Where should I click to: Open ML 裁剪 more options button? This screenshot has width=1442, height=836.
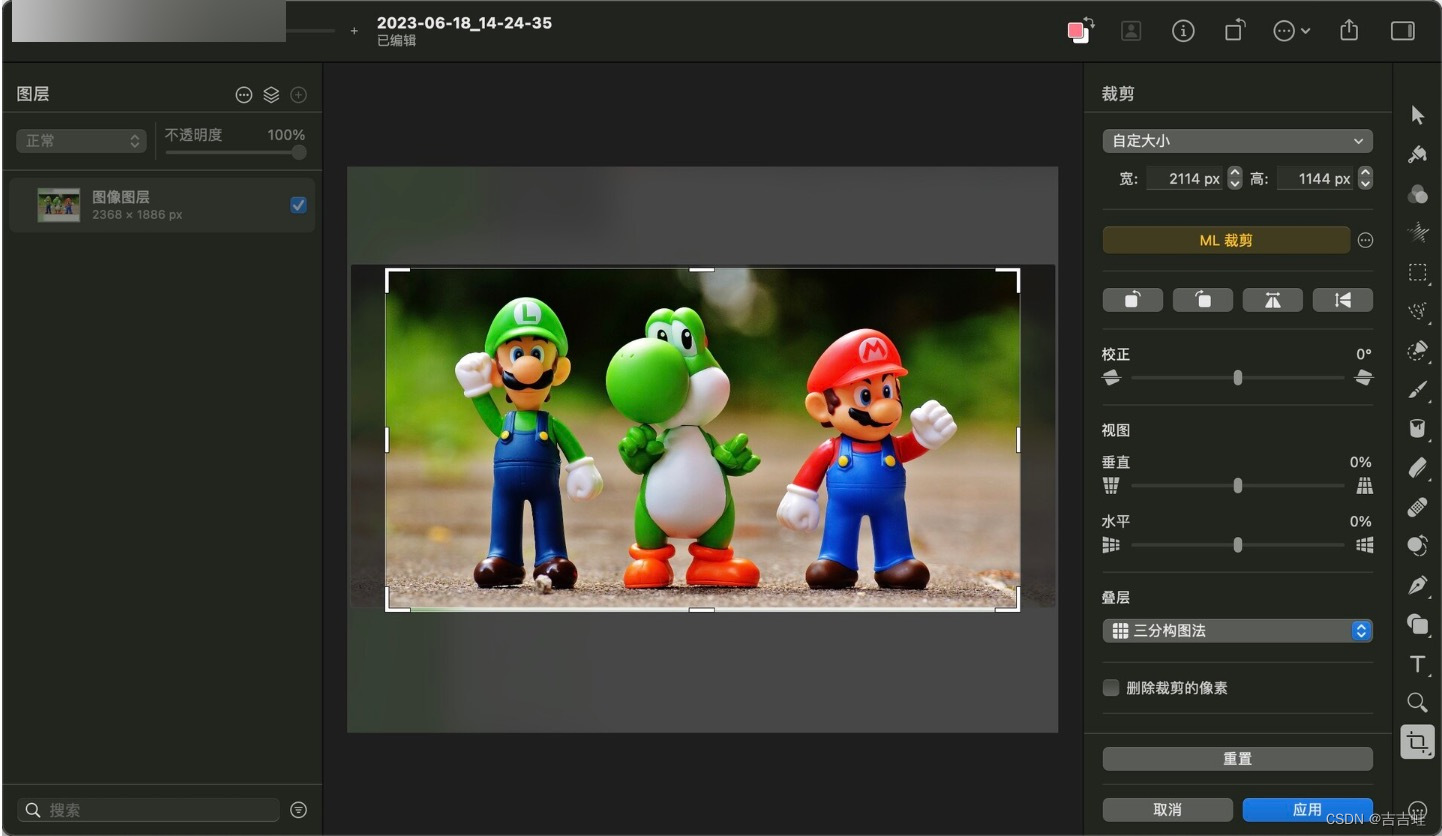[1365, 240]
